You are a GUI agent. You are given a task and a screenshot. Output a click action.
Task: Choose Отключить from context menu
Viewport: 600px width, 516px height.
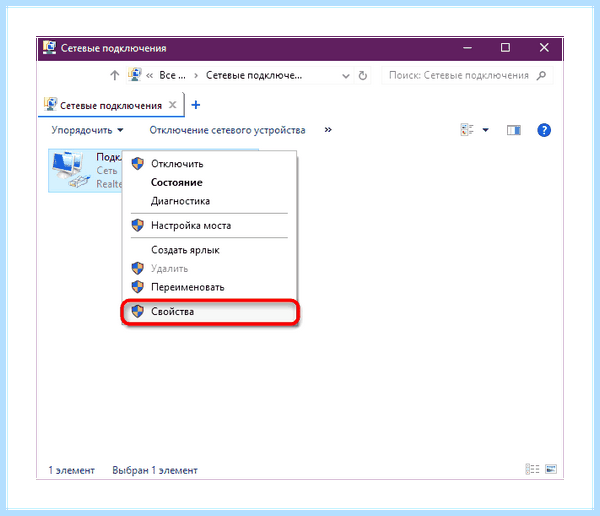point(209,164)
